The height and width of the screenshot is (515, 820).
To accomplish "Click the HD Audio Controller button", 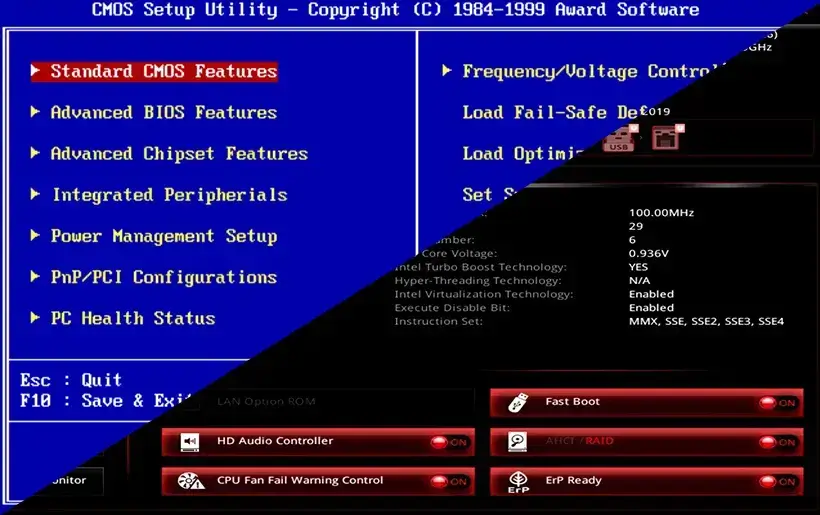I will 318,442.
